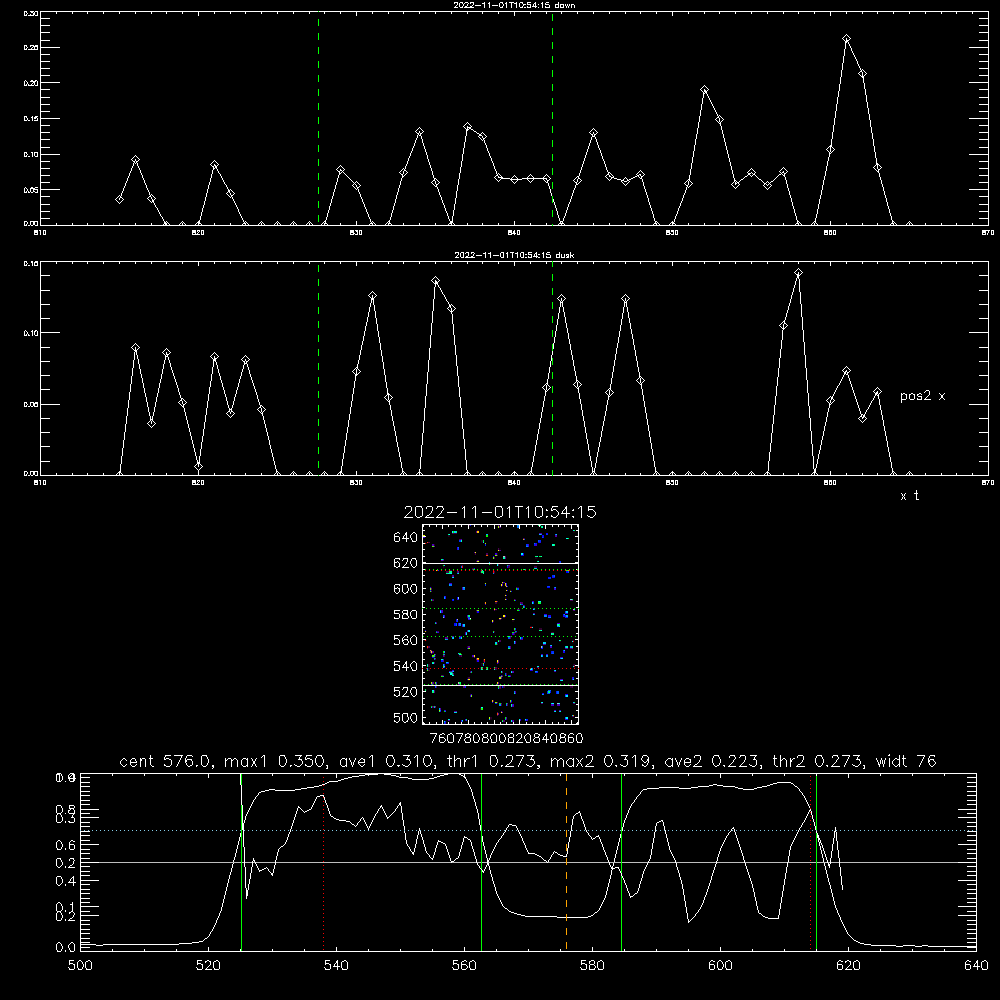Click the right green dashed line in dusk plot

[552, 368]
